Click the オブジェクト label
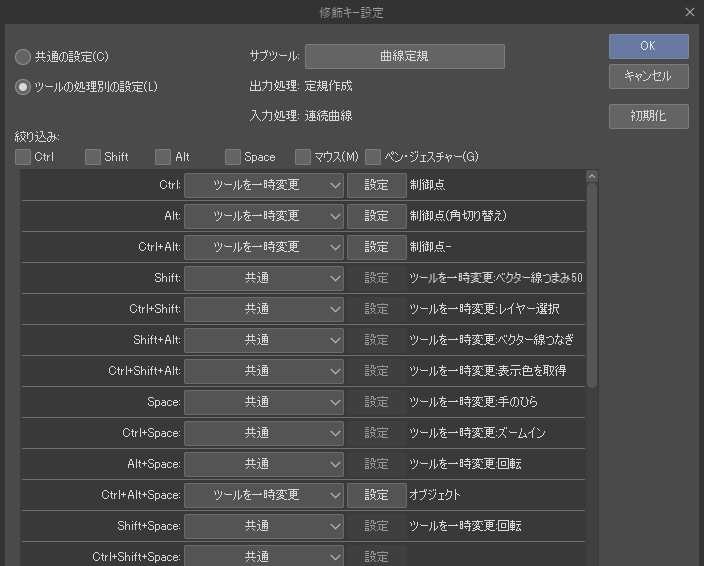 tap(435, 495)
